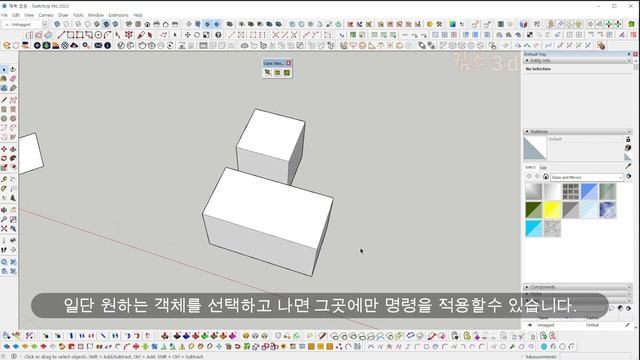Switch to the Front view house icon
The width and height of the screenshot is (640, 360).
tap(147, 24)
